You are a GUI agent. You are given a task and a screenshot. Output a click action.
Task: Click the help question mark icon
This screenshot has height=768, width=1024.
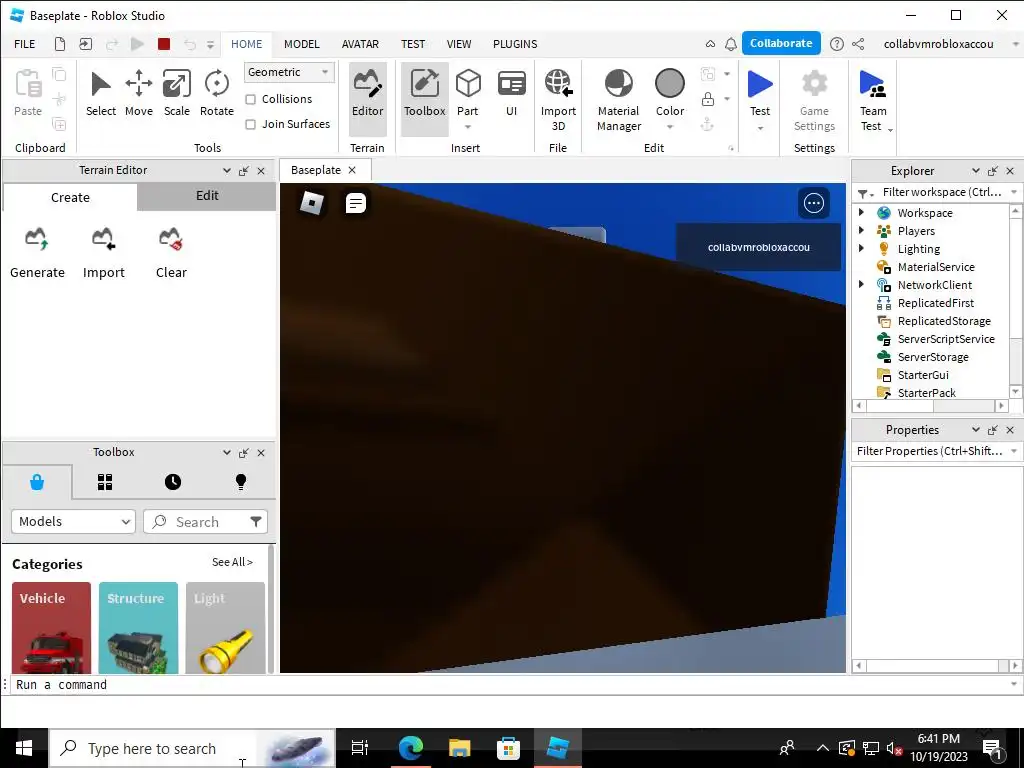click(x=837, y=44)
